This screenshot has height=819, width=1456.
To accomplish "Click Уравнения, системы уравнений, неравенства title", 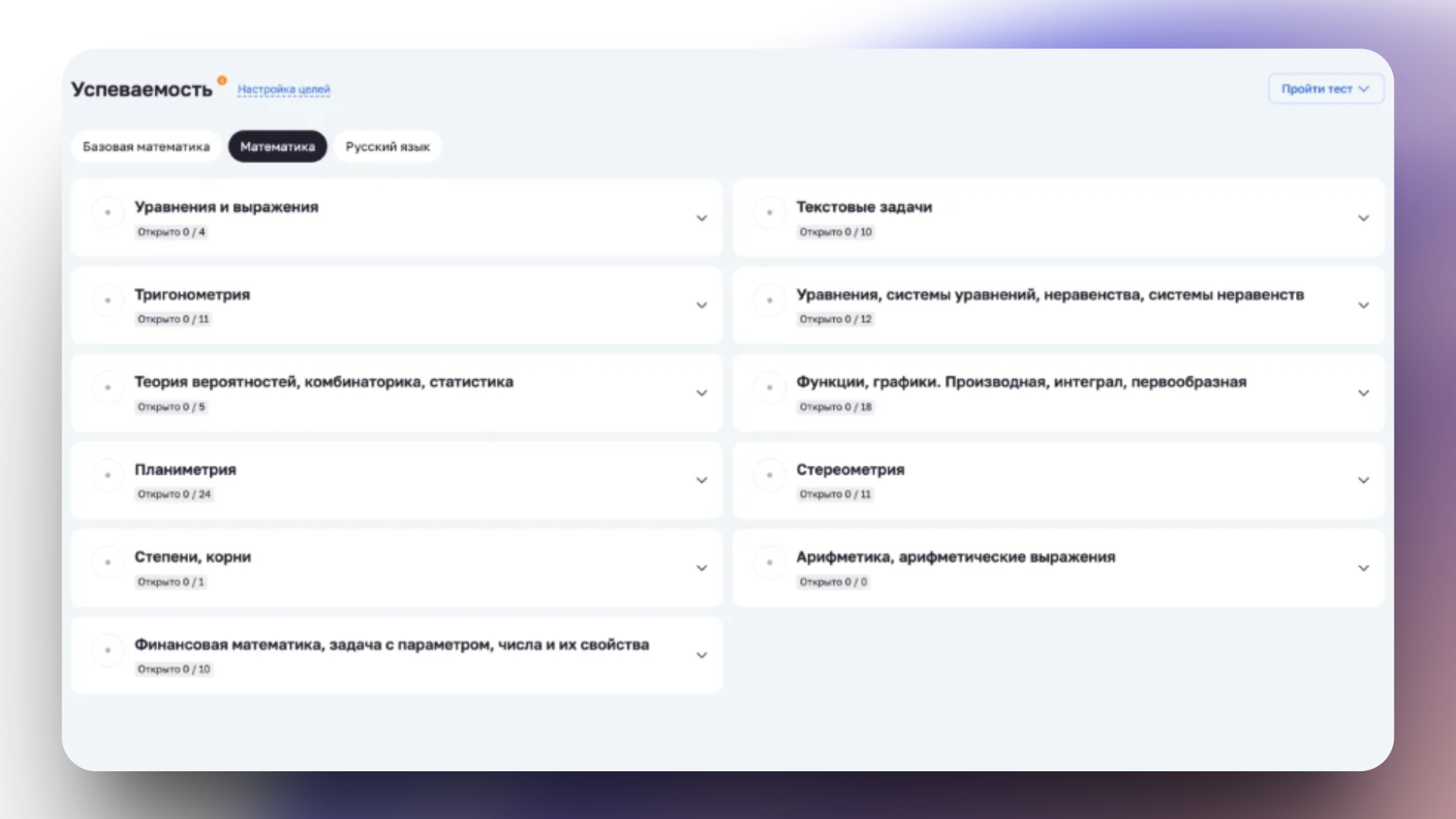I will tap(1050, 294).
